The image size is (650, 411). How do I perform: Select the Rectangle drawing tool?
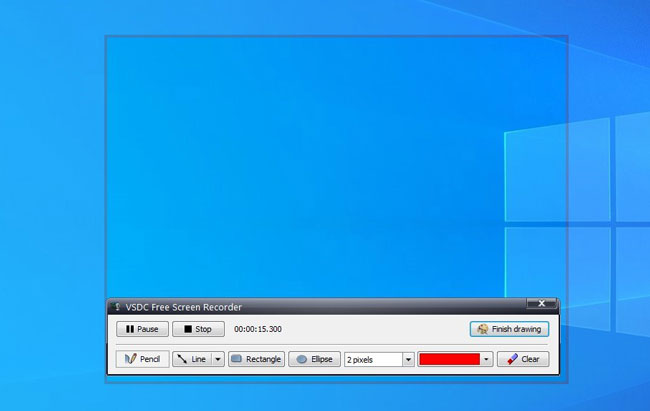point(256,359)
